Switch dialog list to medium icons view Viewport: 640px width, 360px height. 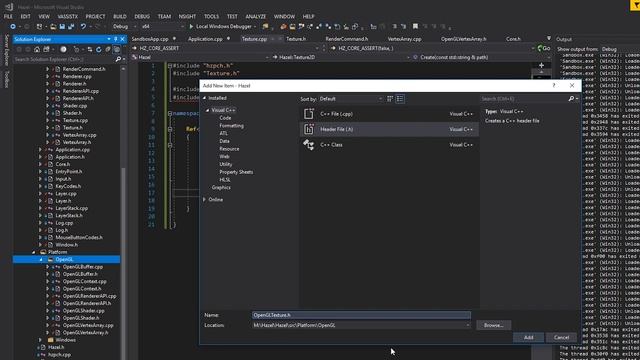(390, 99)
